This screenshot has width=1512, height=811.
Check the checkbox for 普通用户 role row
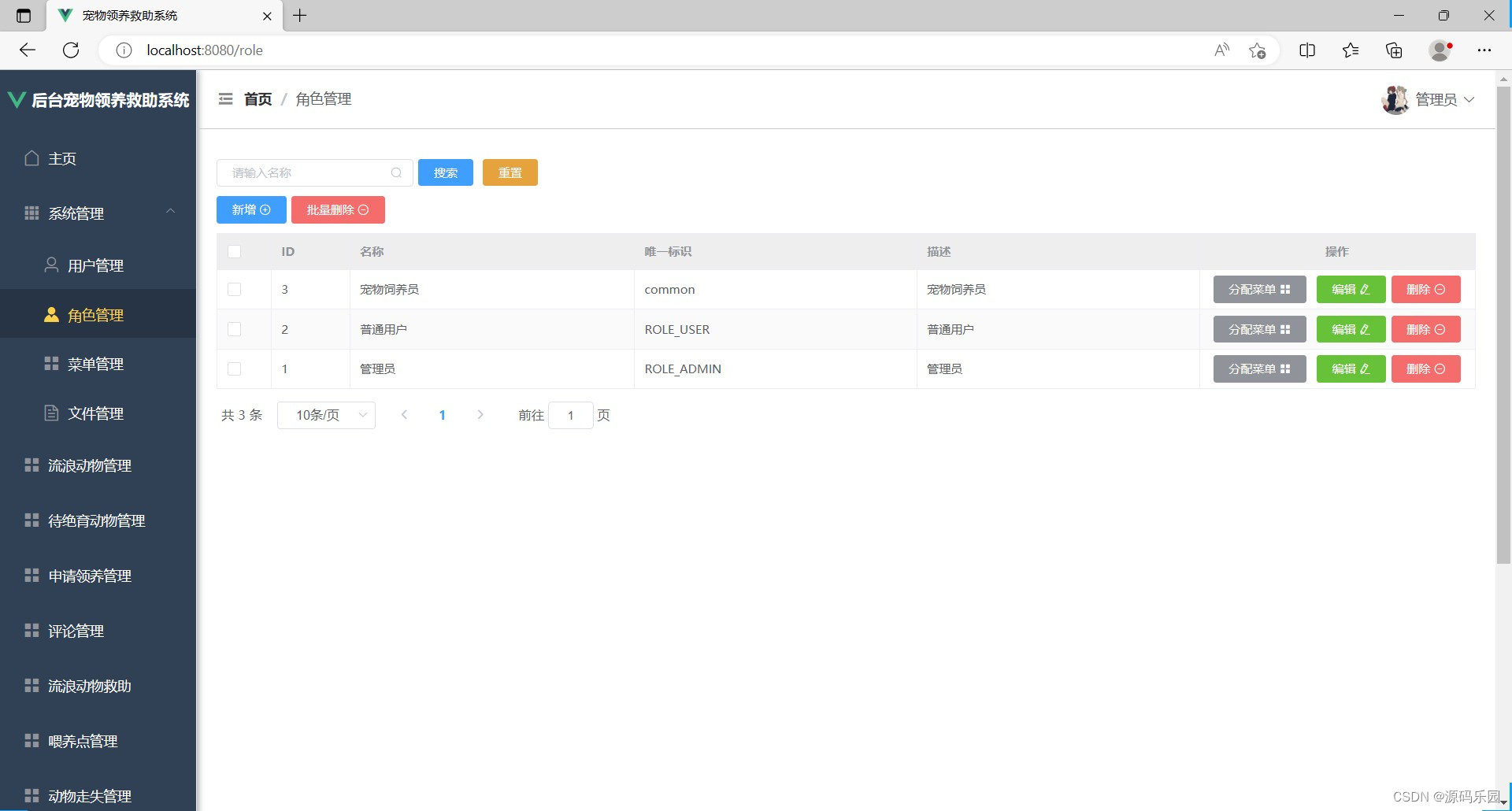coord(234,329)
